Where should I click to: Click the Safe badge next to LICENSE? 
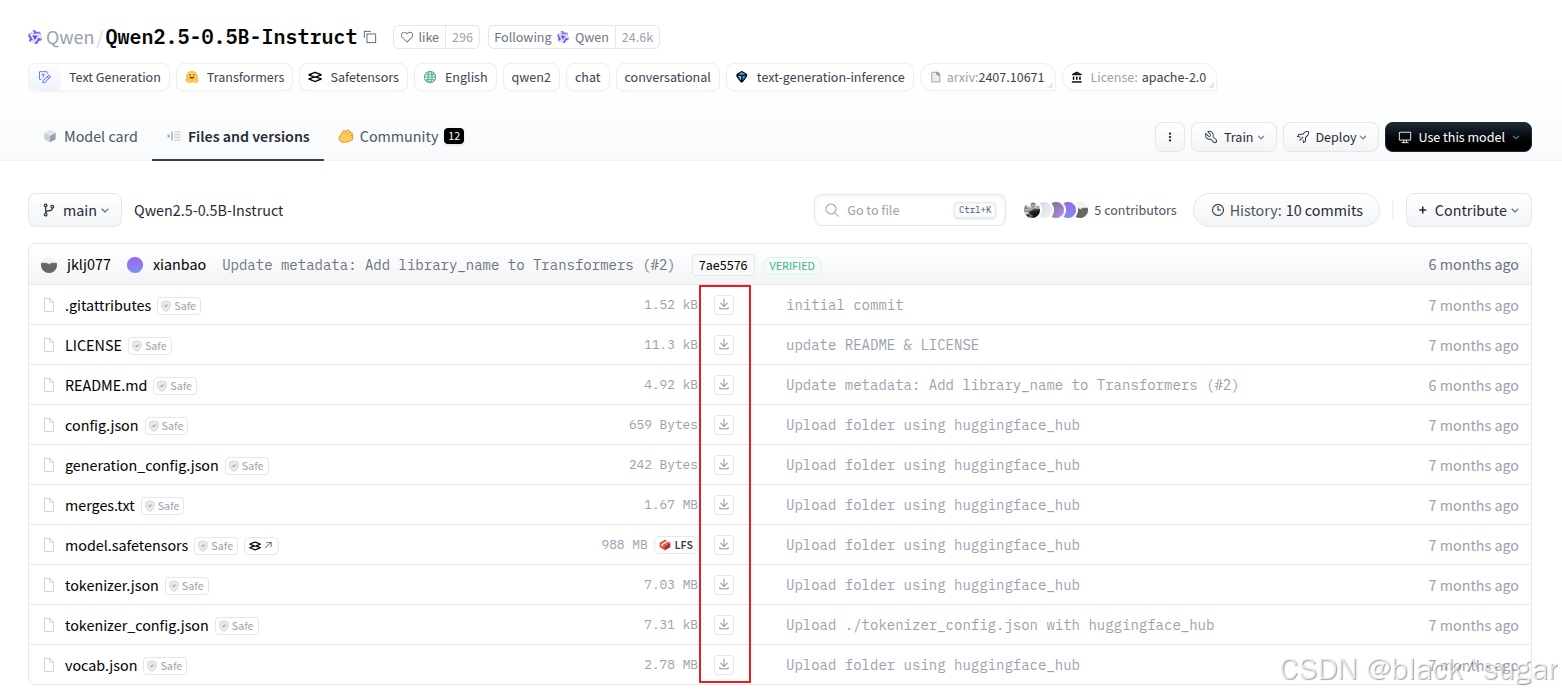(x=150, y=346)
